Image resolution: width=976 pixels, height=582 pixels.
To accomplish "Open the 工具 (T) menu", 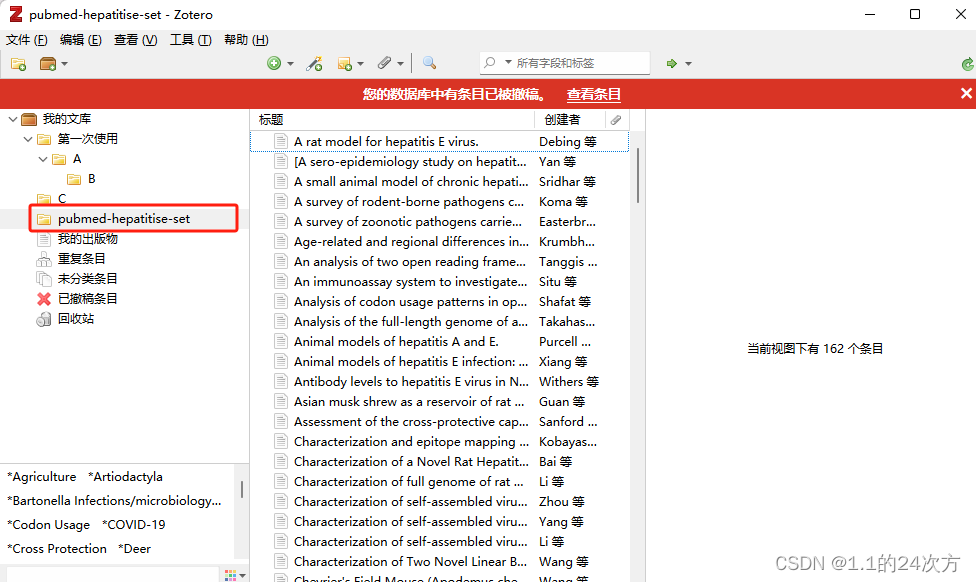I will point(190,40).
